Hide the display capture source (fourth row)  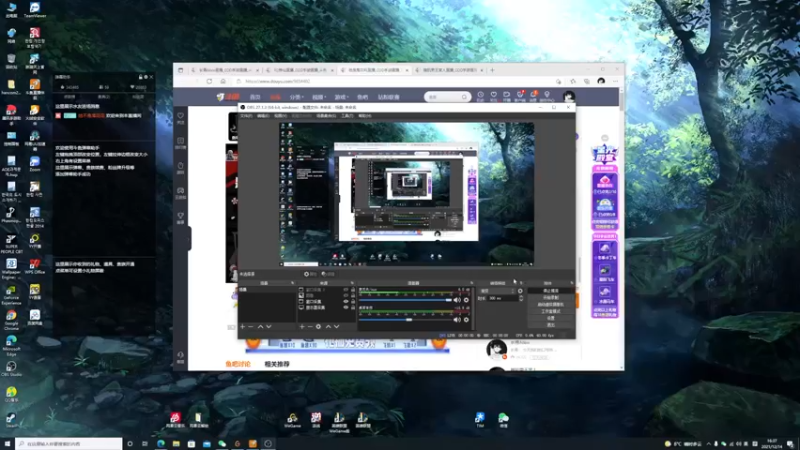click(346, 308)
